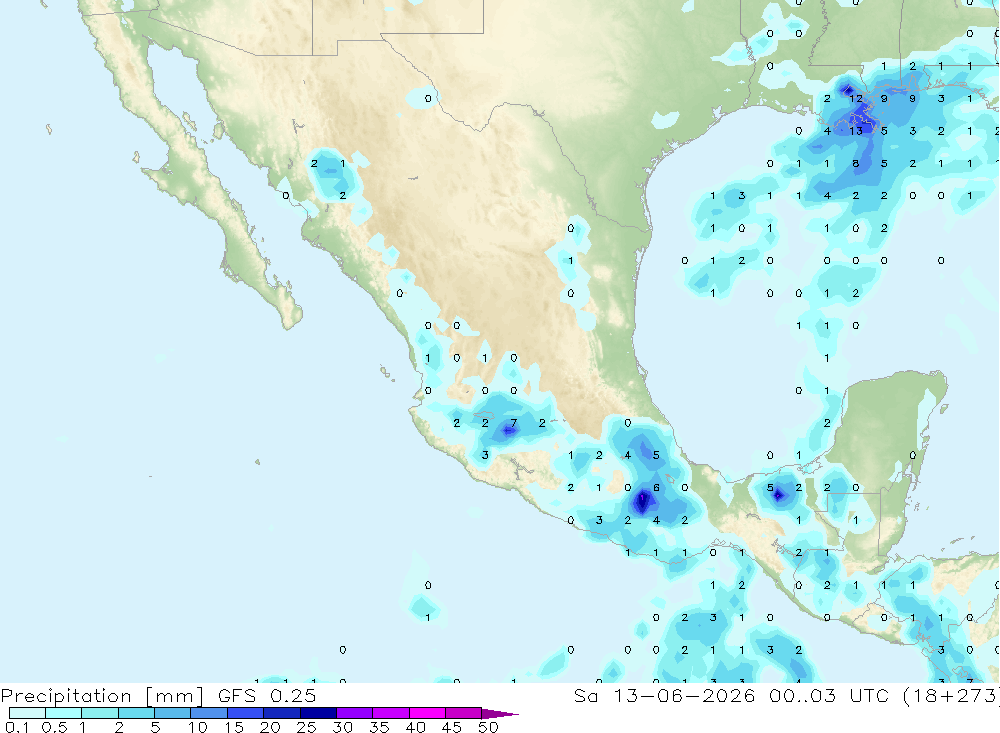Click the "Precipitation [mm]" title text
The image size is (1000, 733).
tap(102, 696)
